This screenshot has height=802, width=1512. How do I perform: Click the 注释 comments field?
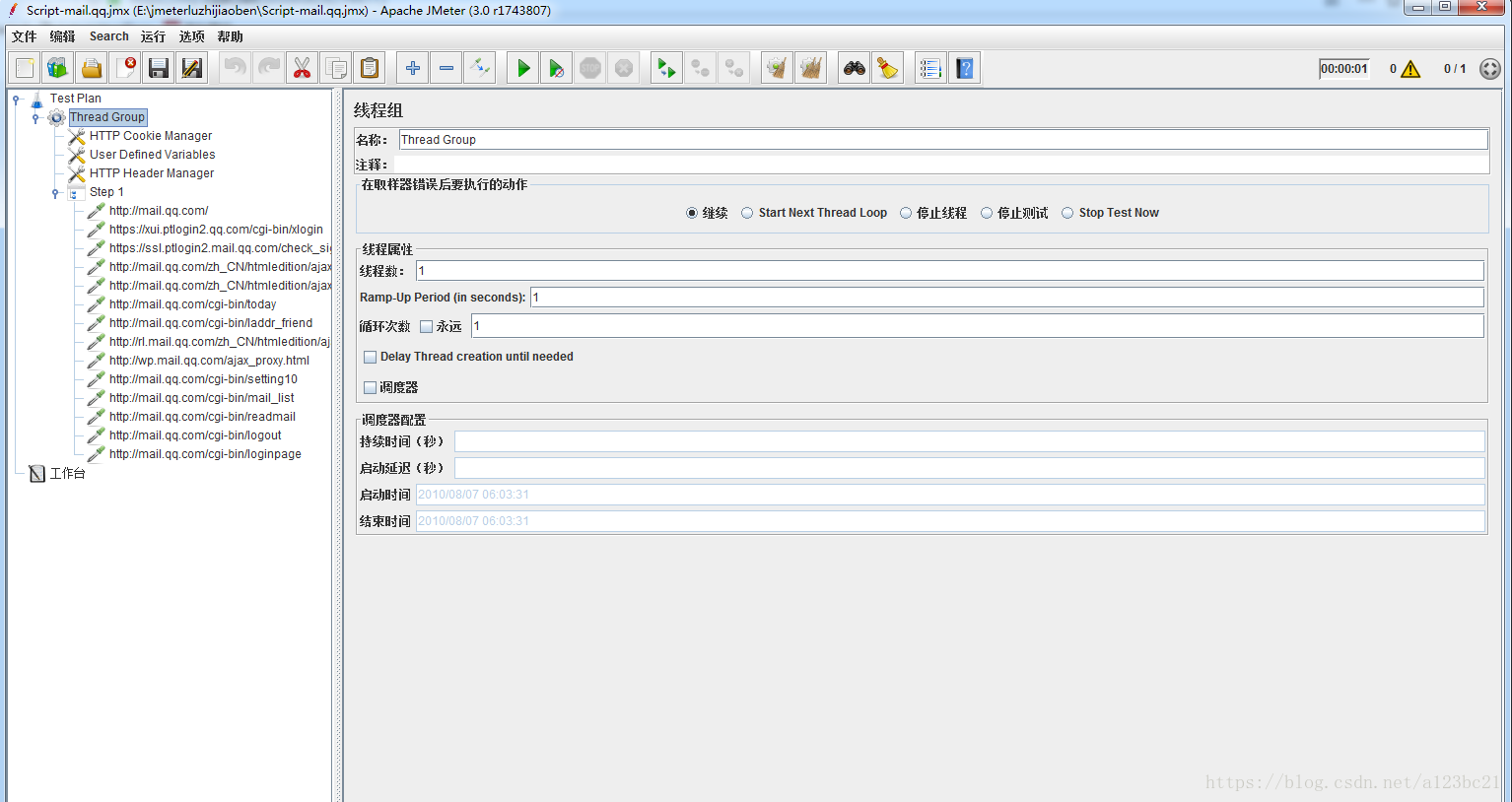941,165
